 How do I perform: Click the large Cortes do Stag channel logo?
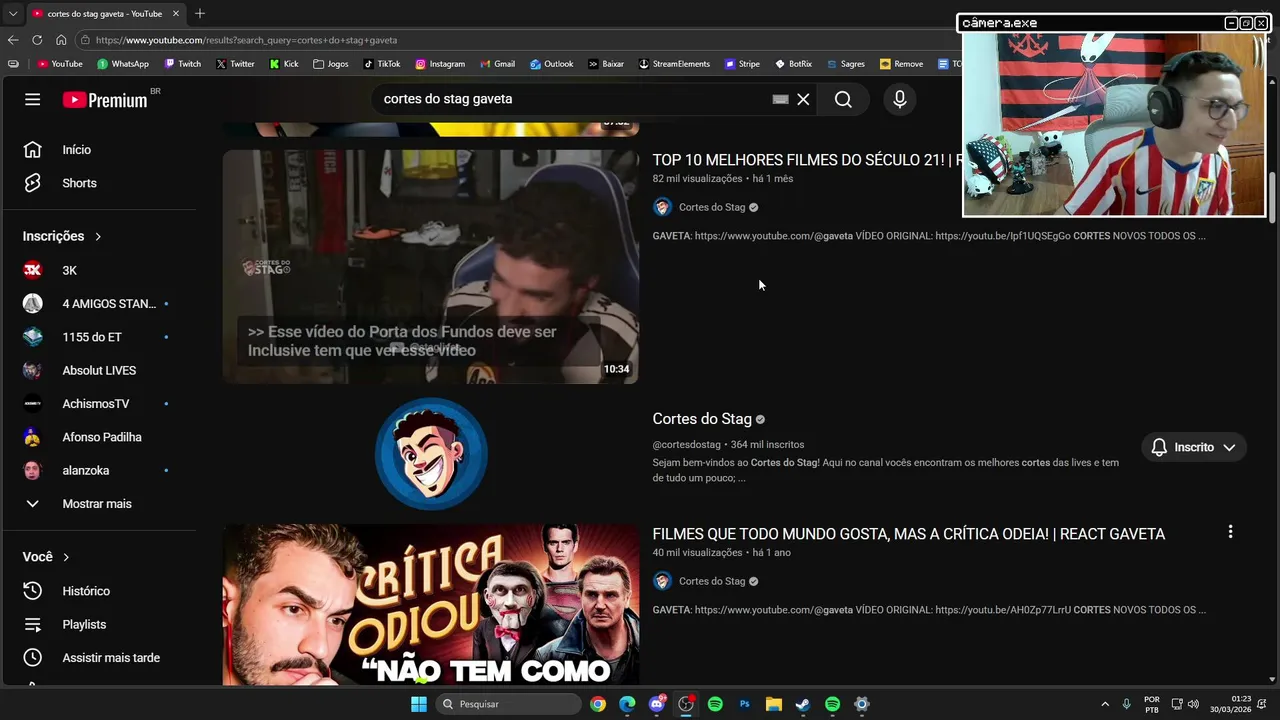[431, 454]
